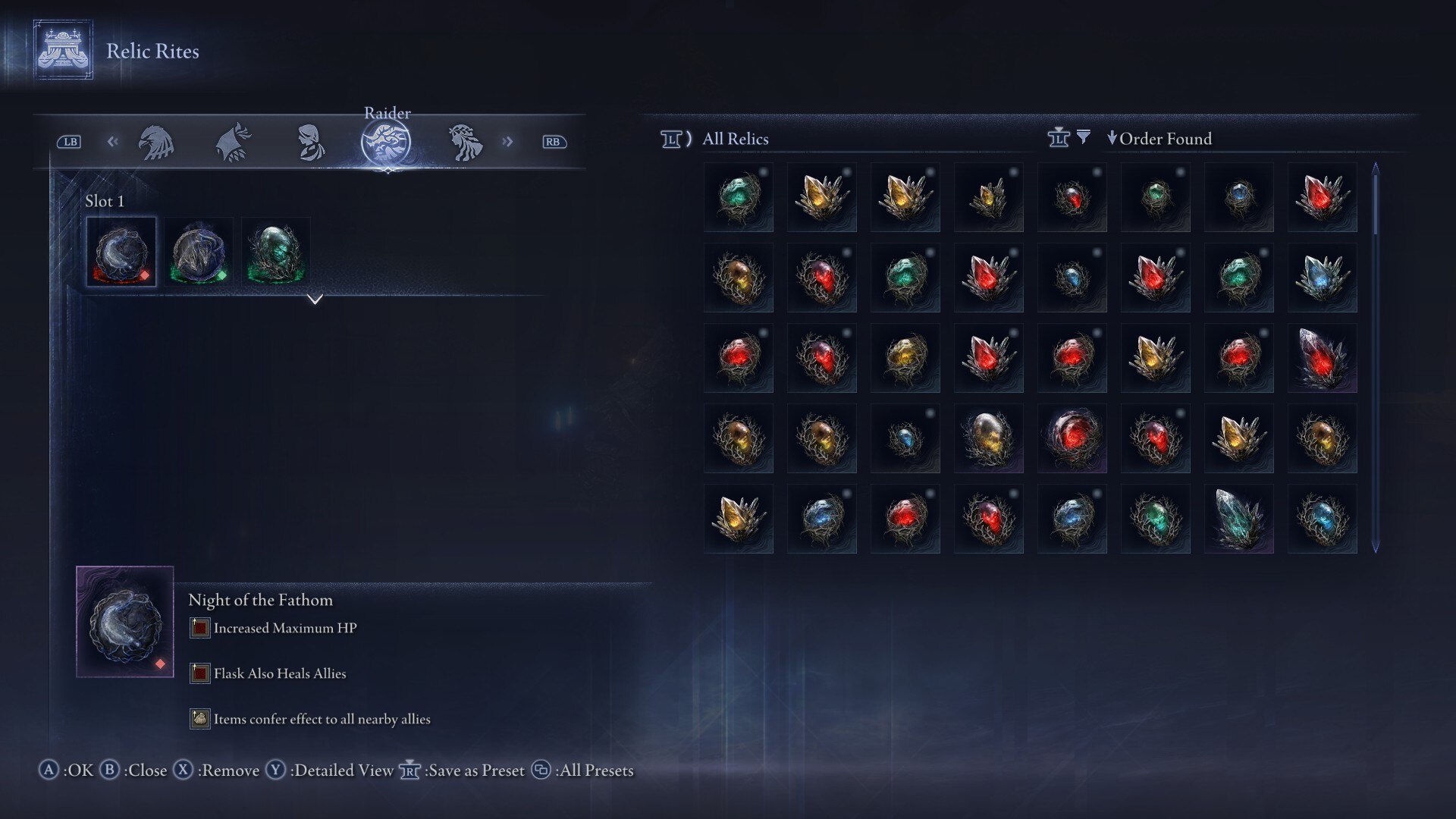Click the Detailed View option

click(330, 770)
